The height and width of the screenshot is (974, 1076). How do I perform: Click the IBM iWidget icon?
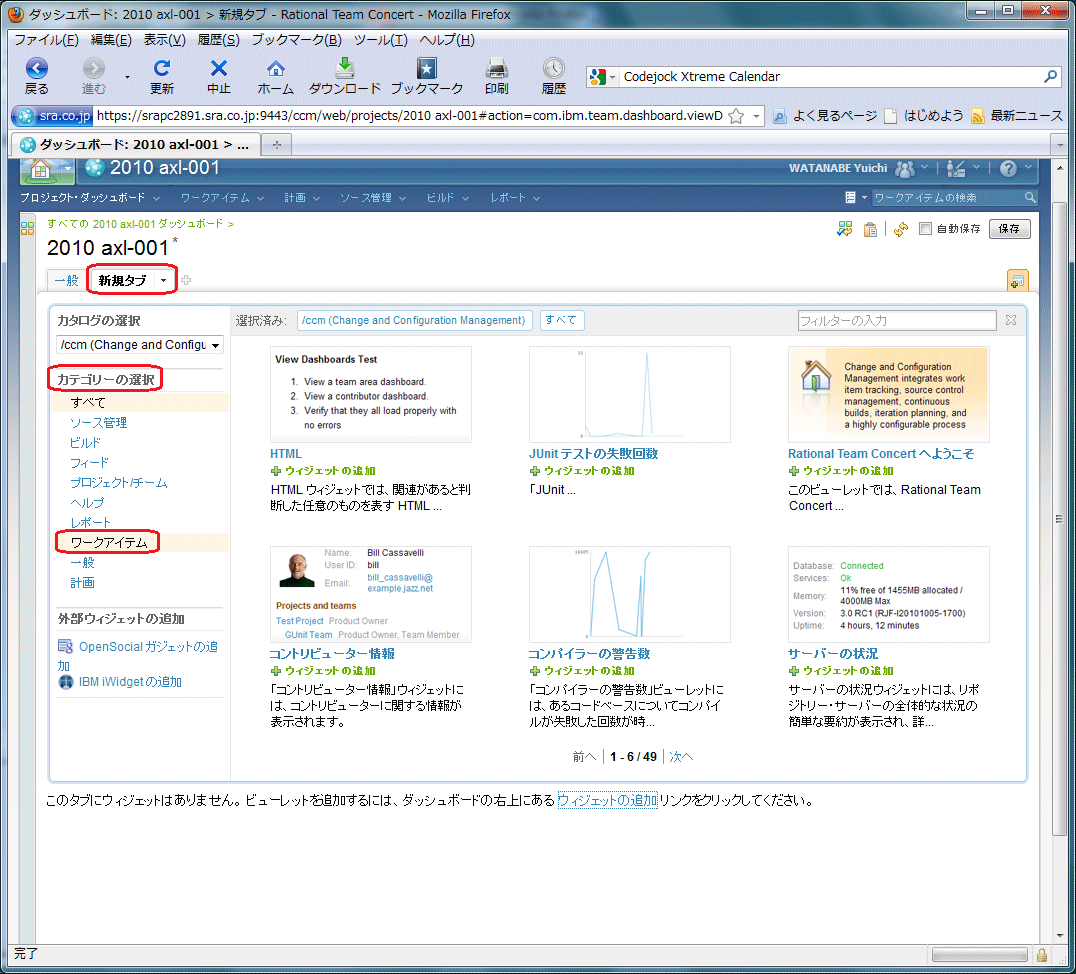[x=66, y=682]
